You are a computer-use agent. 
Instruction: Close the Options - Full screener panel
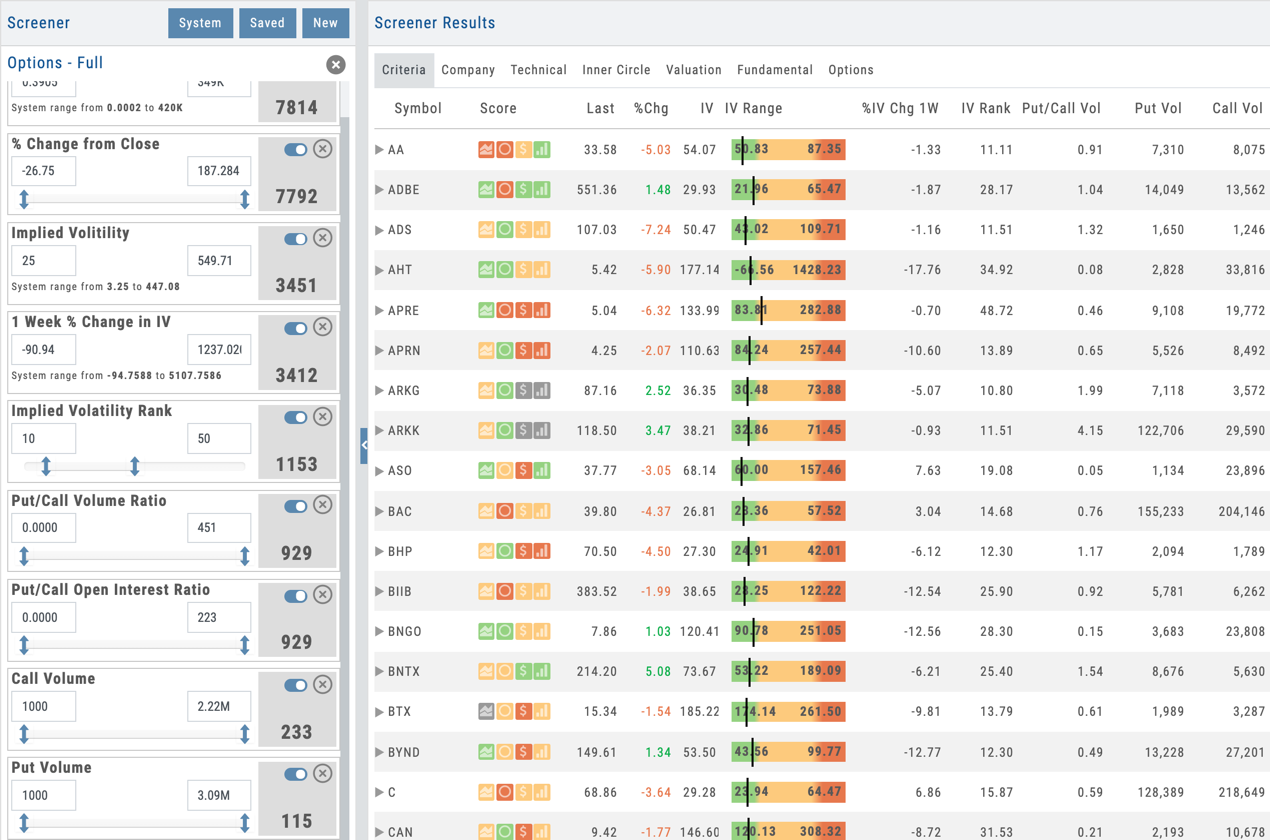point(336,65)
